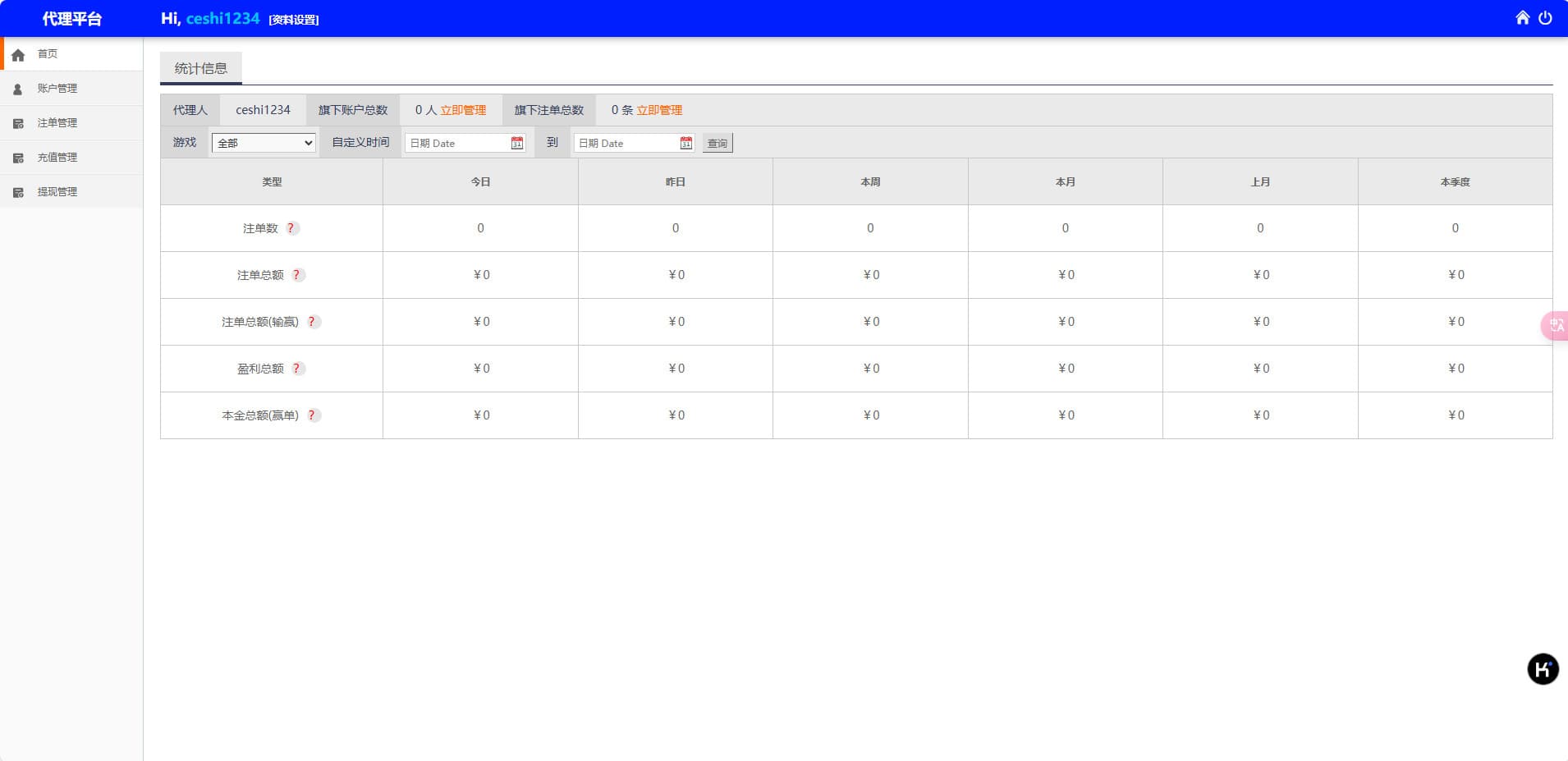Click help icon beside 注单总额(输赢)
This screenshot has width=1568, height=761.
tap(312, 322)
